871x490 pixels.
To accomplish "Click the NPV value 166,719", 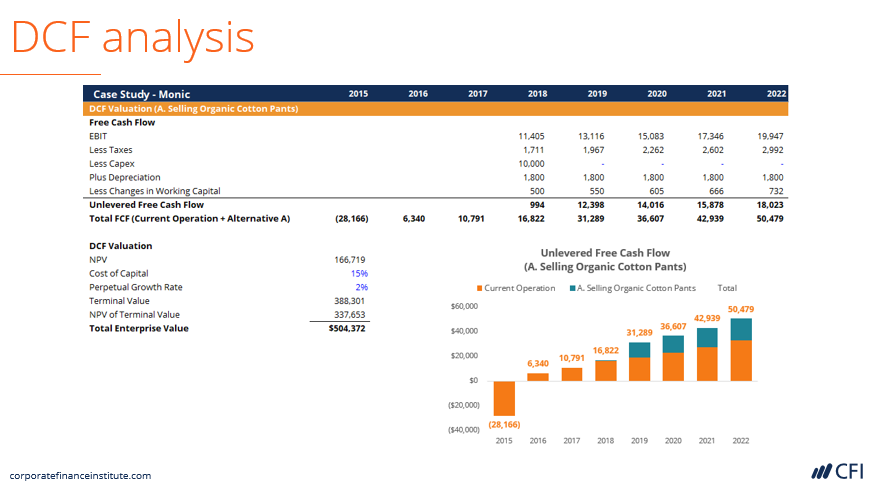I will point(349,259).
